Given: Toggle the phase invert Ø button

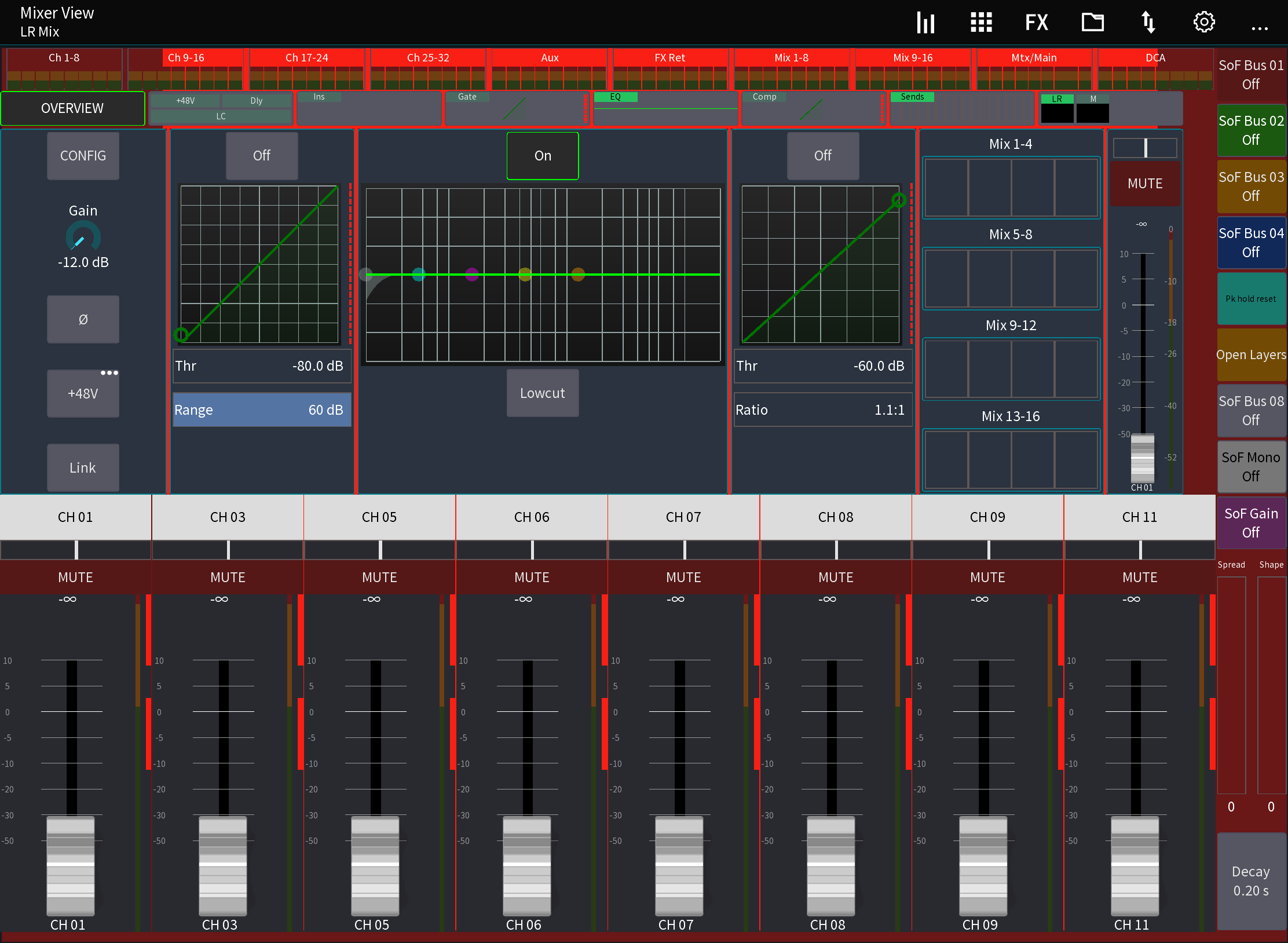Looking at the screenshot, I should point(83,319).
